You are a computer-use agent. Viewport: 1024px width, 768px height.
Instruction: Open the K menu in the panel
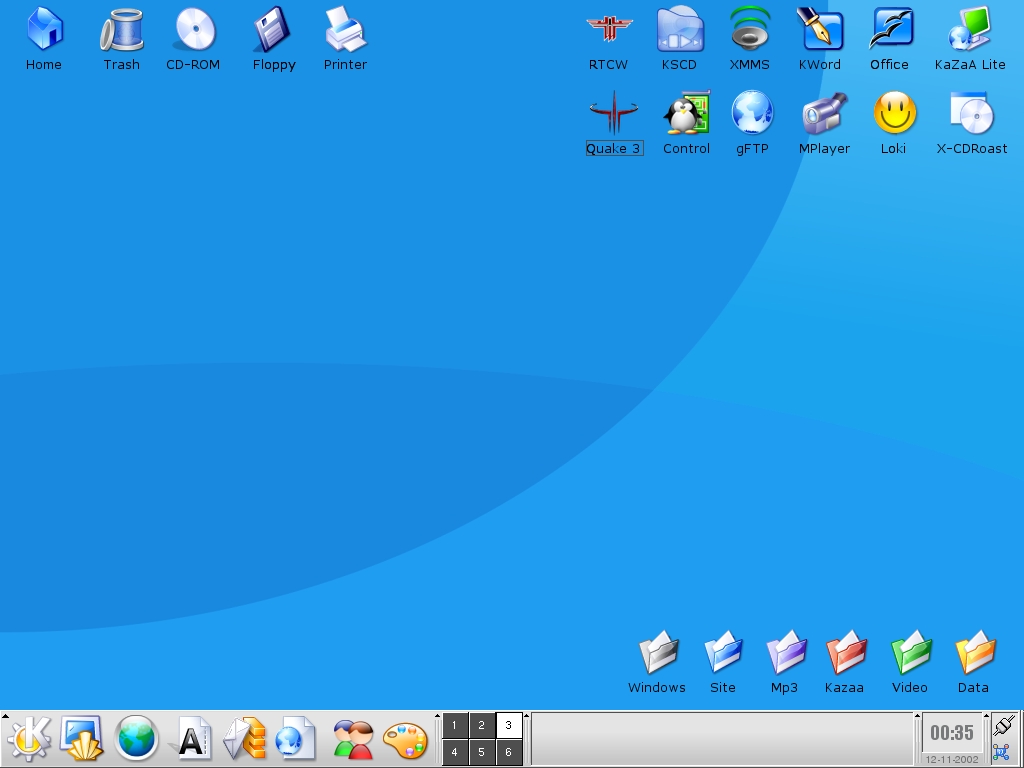tap(29, 739)
